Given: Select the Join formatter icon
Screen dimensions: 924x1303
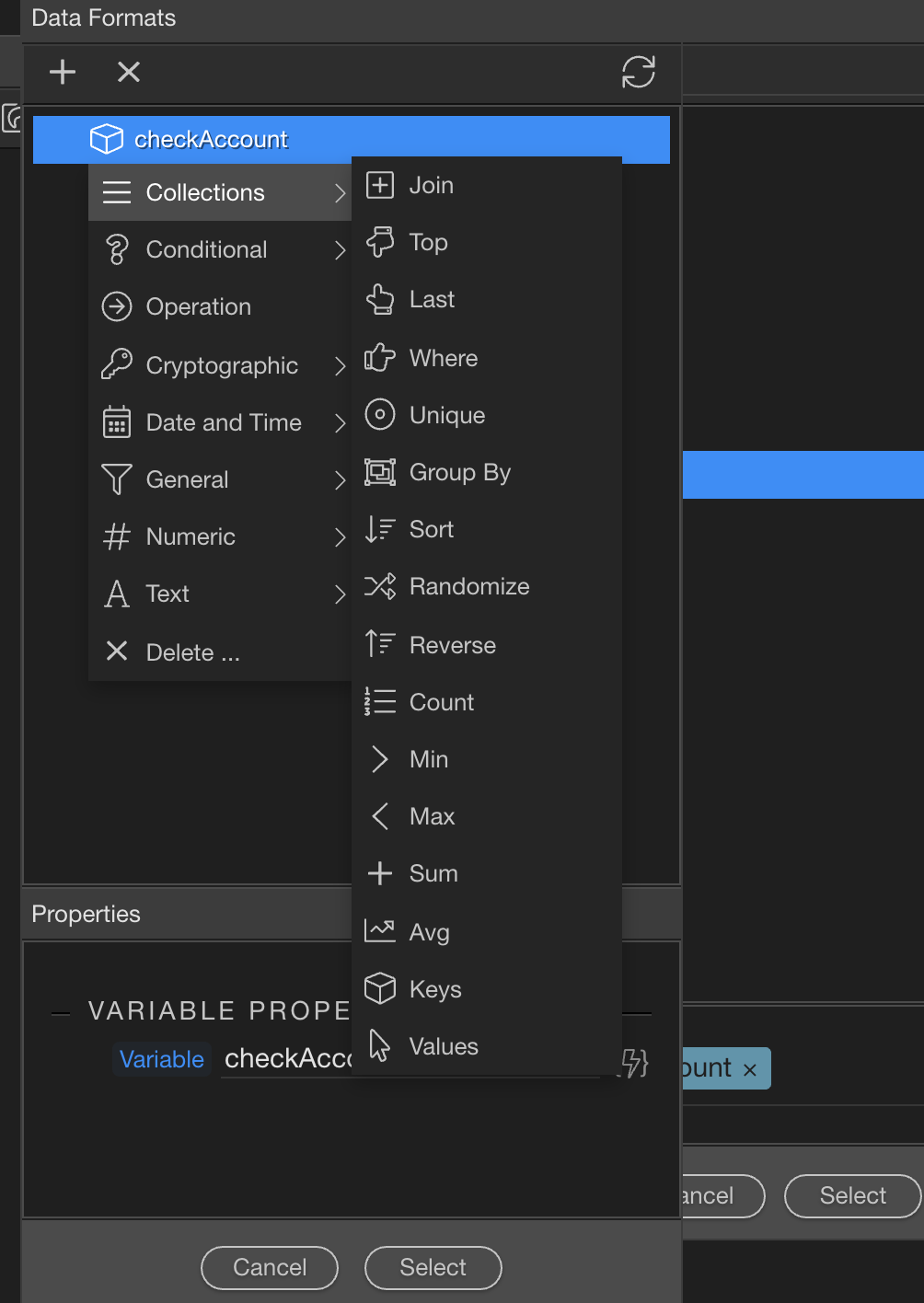Looking at the screenshot, I should [380, 185].
